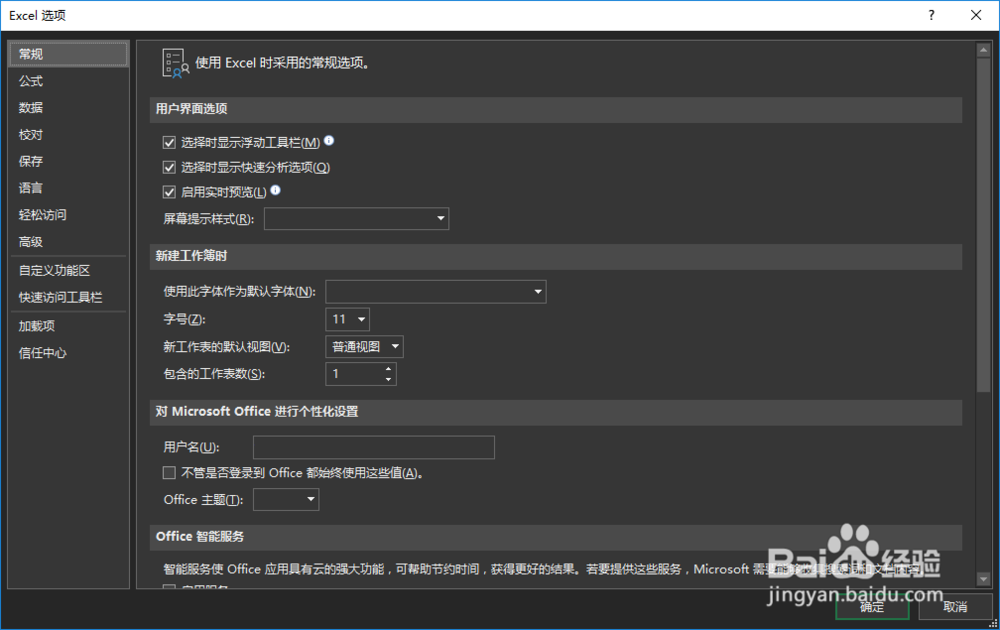
Task: Enable 不管是否登录到 Office 都始终使用这些值
Action: click(169, 472)
